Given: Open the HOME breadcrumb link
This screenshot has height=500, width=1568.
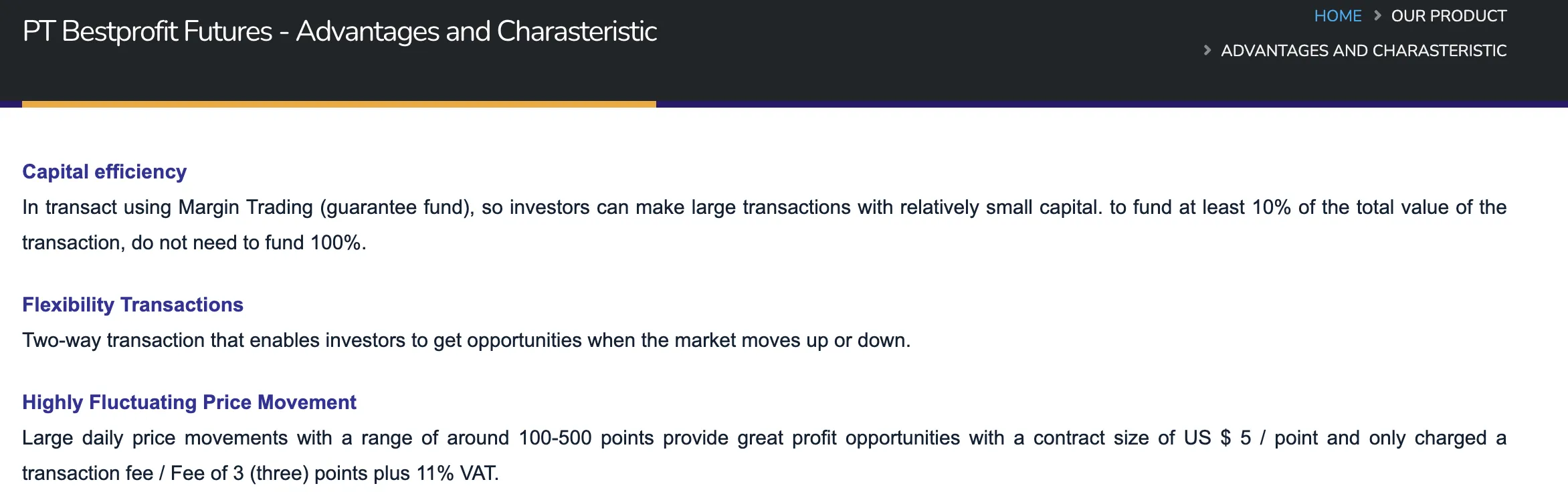Looking at the screenshot, I should click(x=1337, y=16).
